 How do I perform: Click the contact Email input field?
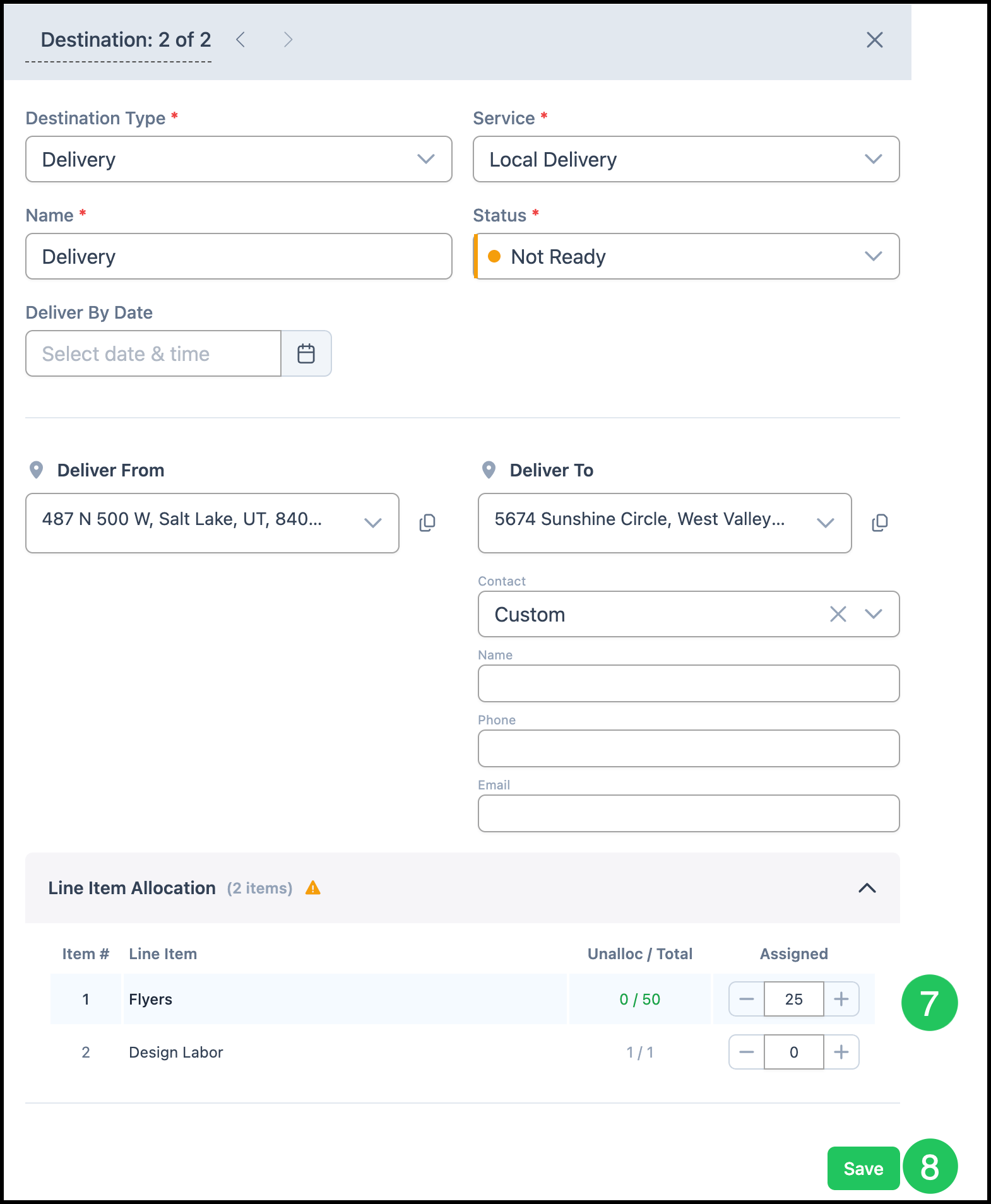689,813
